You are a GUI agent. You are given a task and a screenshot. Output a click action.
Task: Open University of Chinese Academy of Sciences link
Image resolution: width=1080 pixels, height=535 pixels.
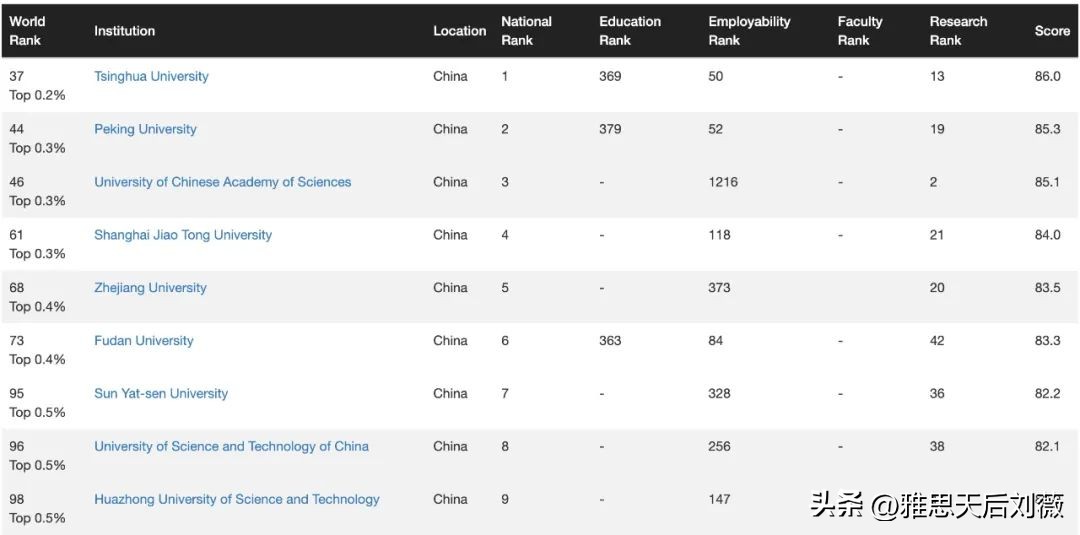click(222, 182)
